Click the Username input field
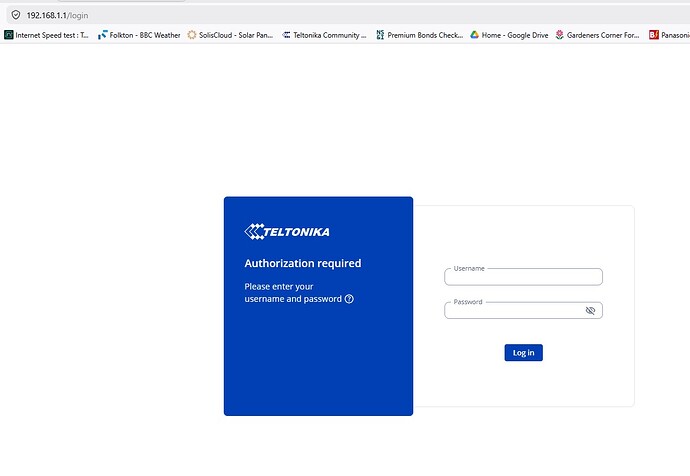This screenshot has height=476, width=690. click(x=523, y=277)
